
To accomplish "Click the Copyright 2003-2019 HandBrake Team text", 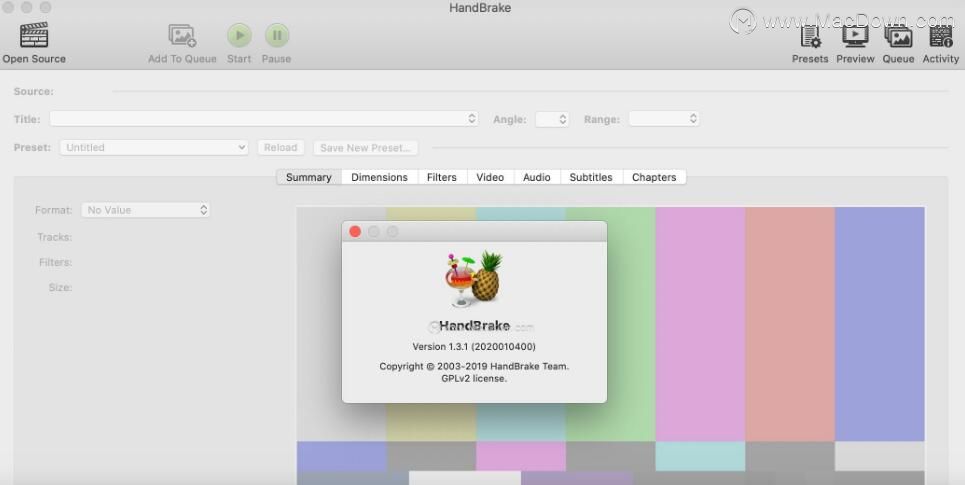I will [x=474, y=366].
